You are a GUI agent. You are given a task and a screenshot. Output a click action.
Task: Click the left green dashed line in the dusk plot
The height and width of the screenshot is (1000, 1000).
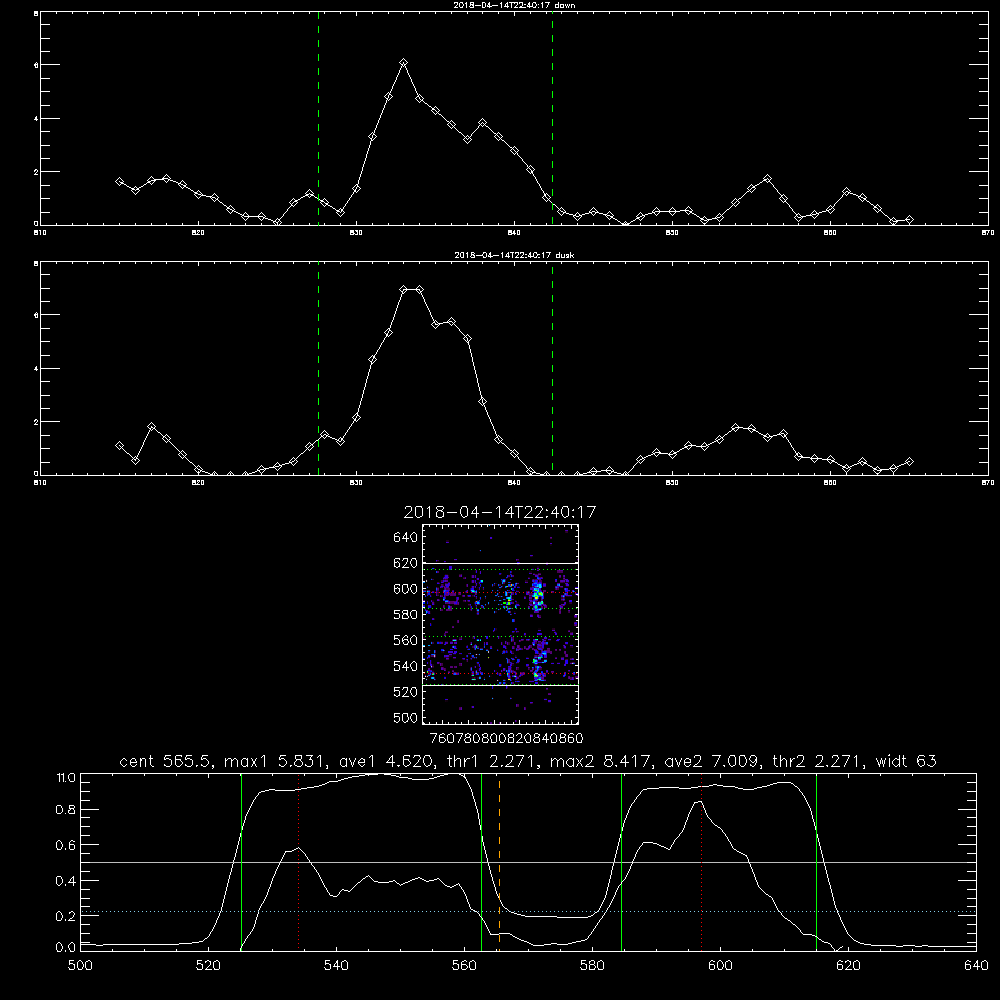[318, 369]
